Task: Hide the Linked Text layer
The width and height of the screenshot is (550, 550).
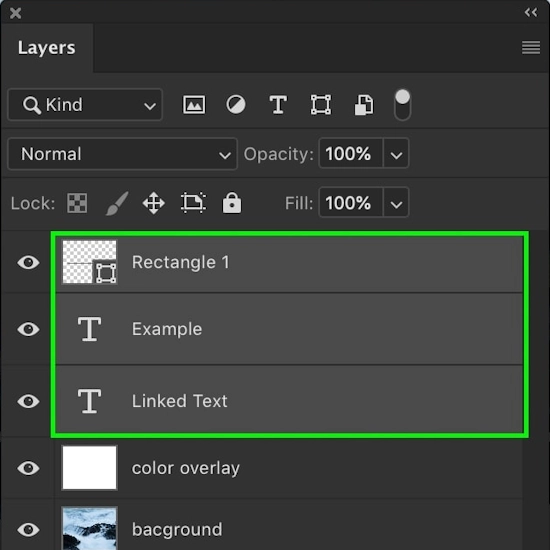Action: tap(28, 401)
